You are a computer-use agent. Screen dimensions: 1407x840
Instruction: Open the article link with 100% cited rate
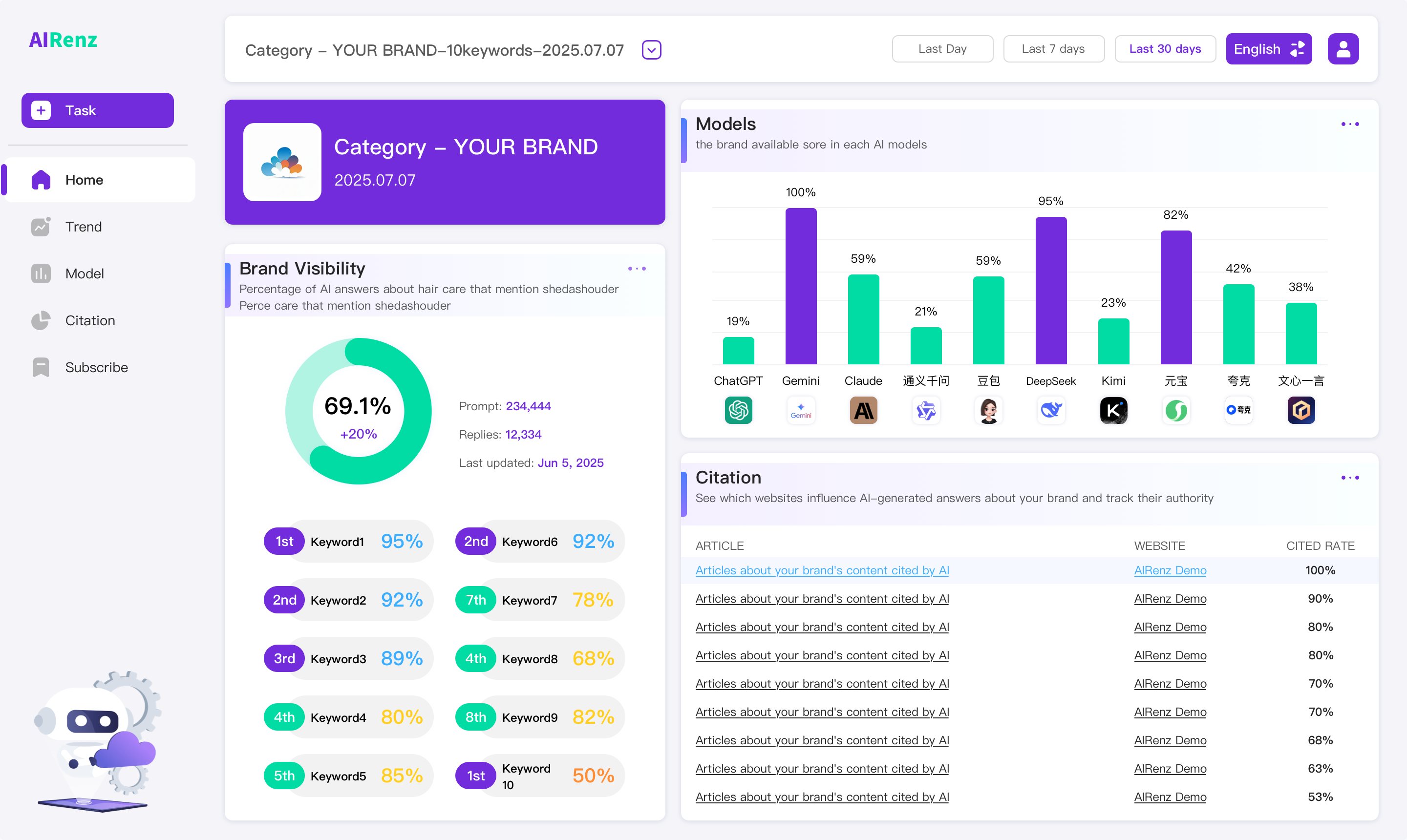tap(822, 570)
